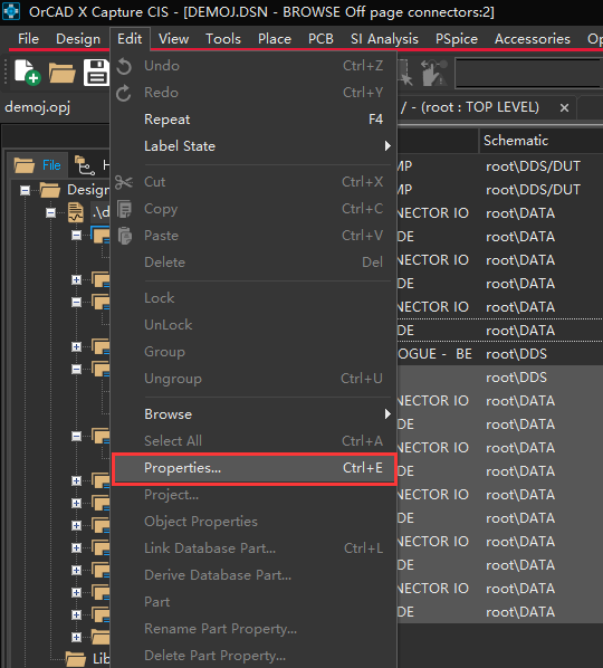Click the hand pointer toolbar icon
Viewport: 603px width, 668px height.
click(x=434, y=72)
